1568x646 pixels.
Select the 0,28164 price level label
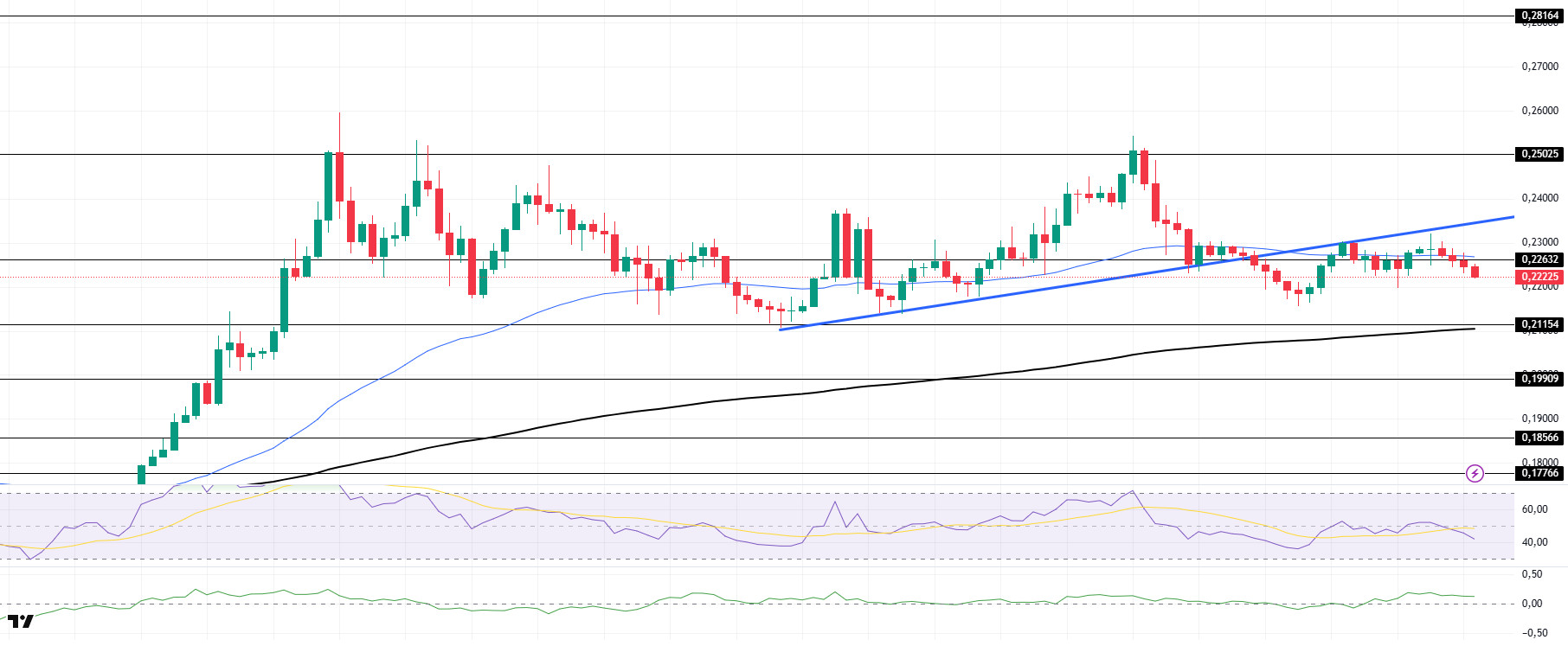[1540, 16]
